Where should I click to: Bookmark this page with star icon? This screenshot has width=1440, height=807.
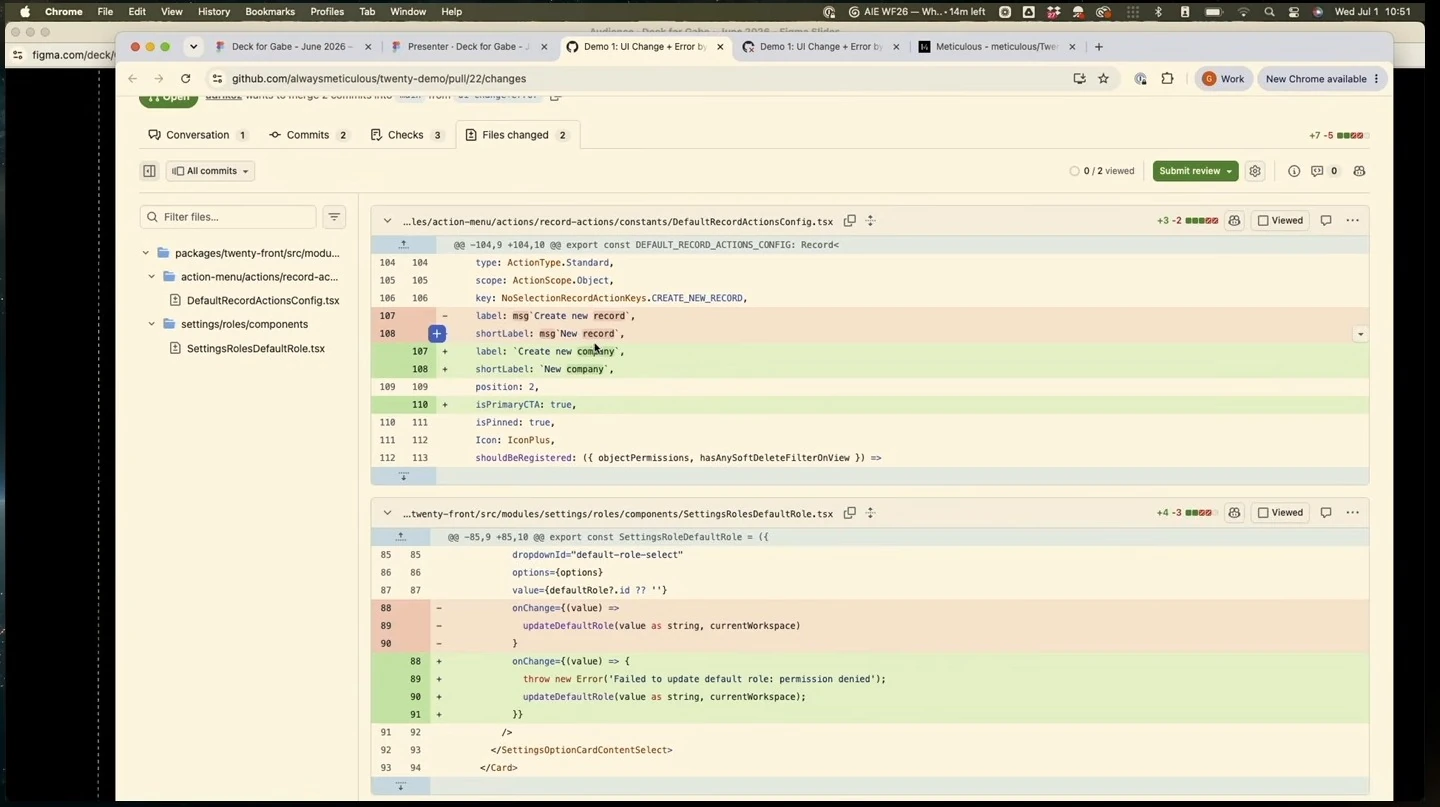click(1103, 79)
